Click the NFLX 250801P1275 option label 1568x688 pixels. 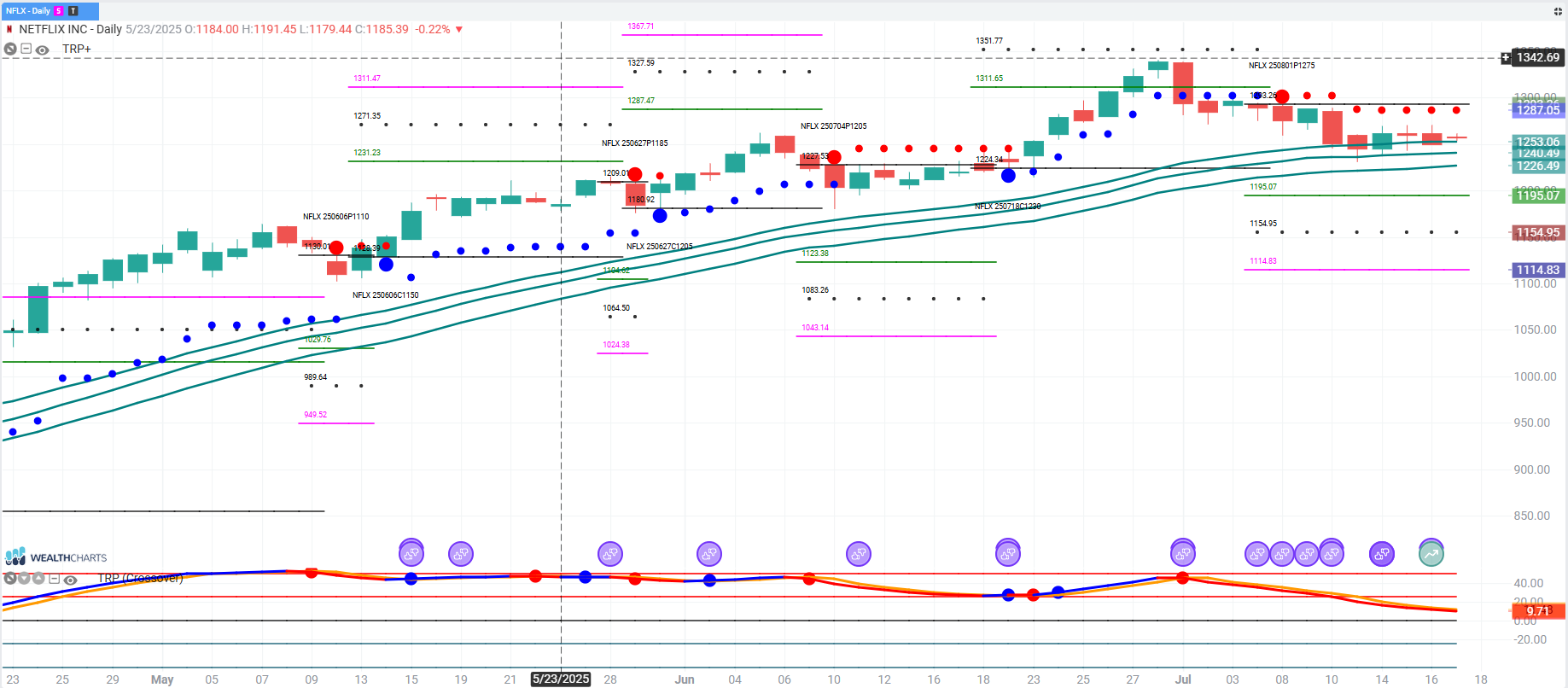coord(1281,66)
